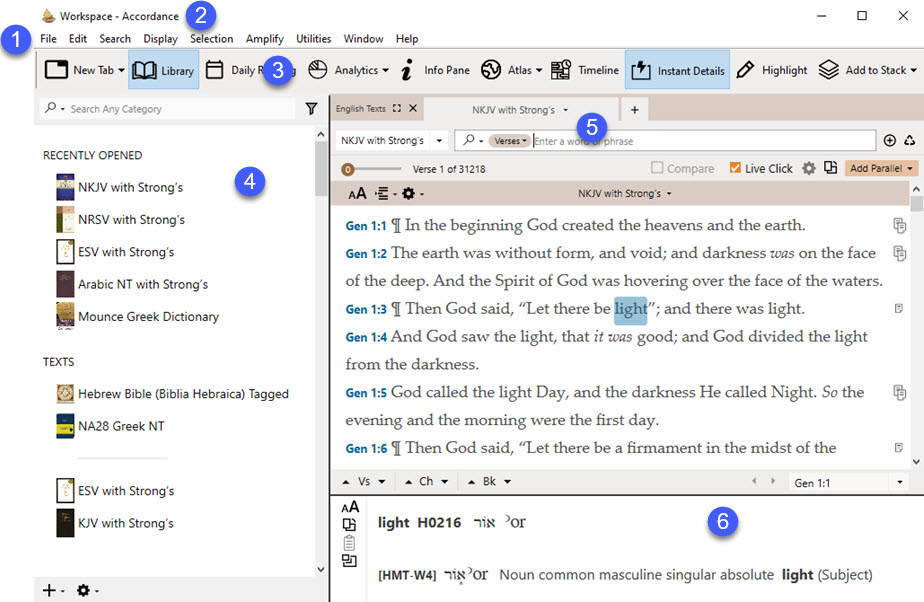Expand the Analytics dropdown arrow
Image resolution: width=924 pixels, height=602 pixels.
[x=385, y=70]
